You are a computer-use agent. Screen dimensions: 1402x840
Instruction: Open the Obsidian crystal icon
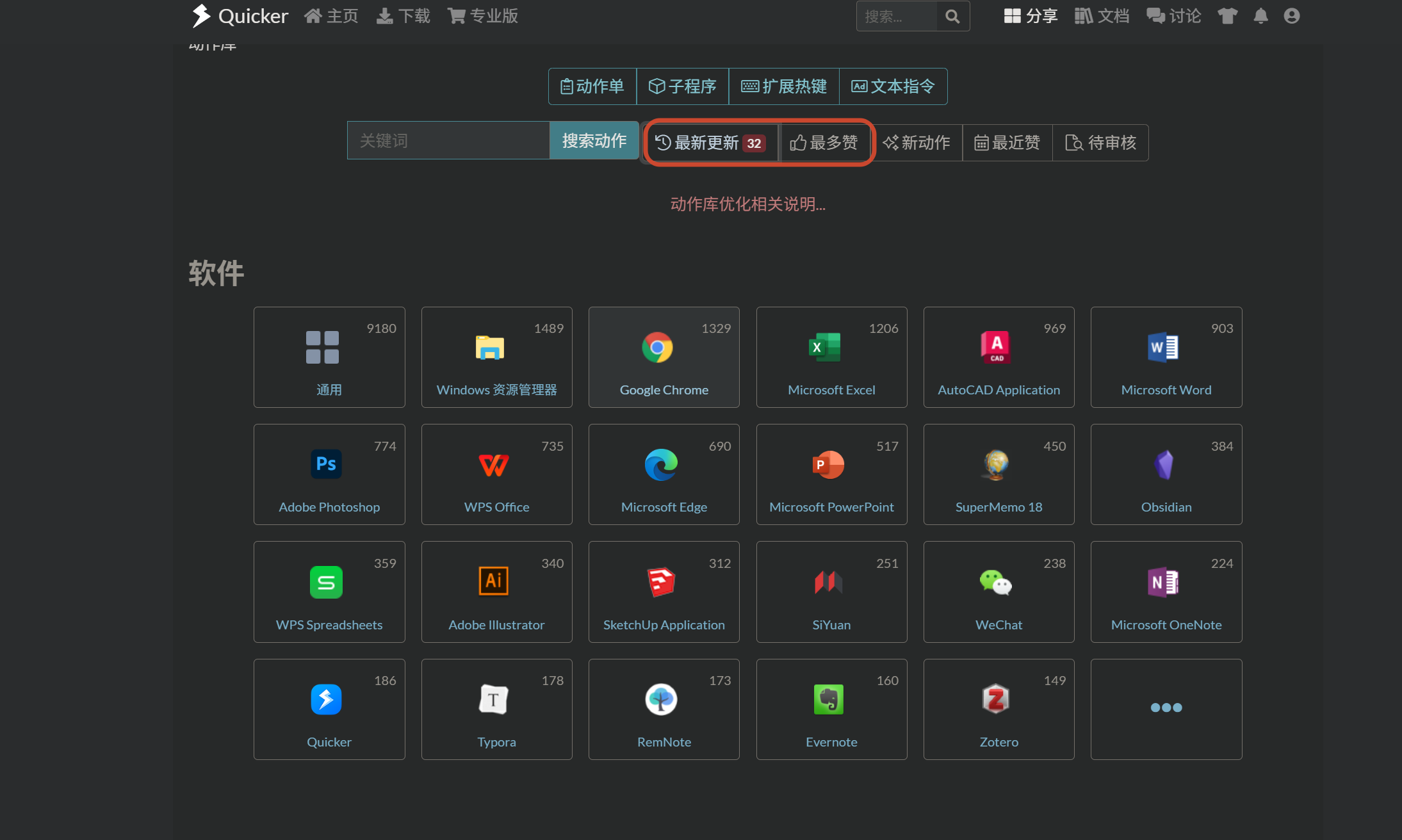tap(1164, 465)
